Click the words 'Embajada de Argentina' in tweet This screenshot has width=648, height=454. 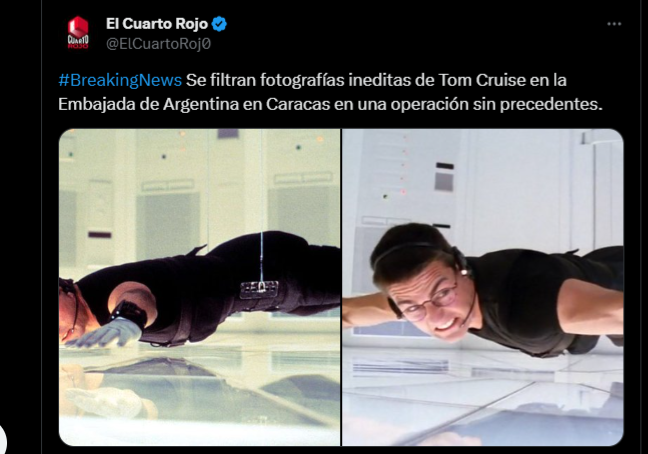(148, 104)
